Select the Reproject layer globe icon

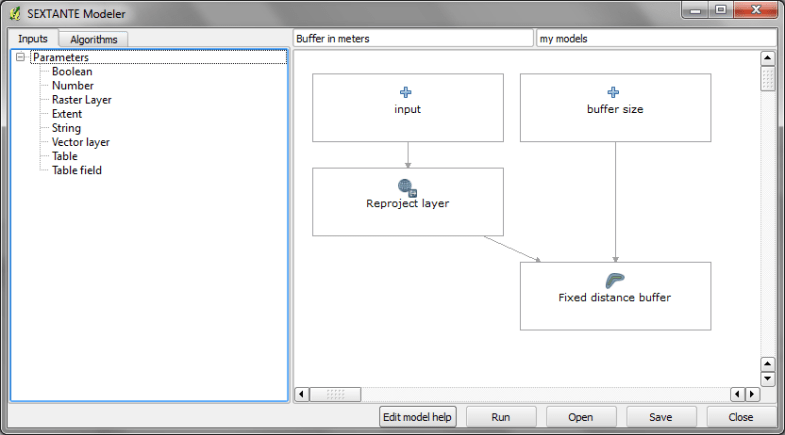coord(407,186)
